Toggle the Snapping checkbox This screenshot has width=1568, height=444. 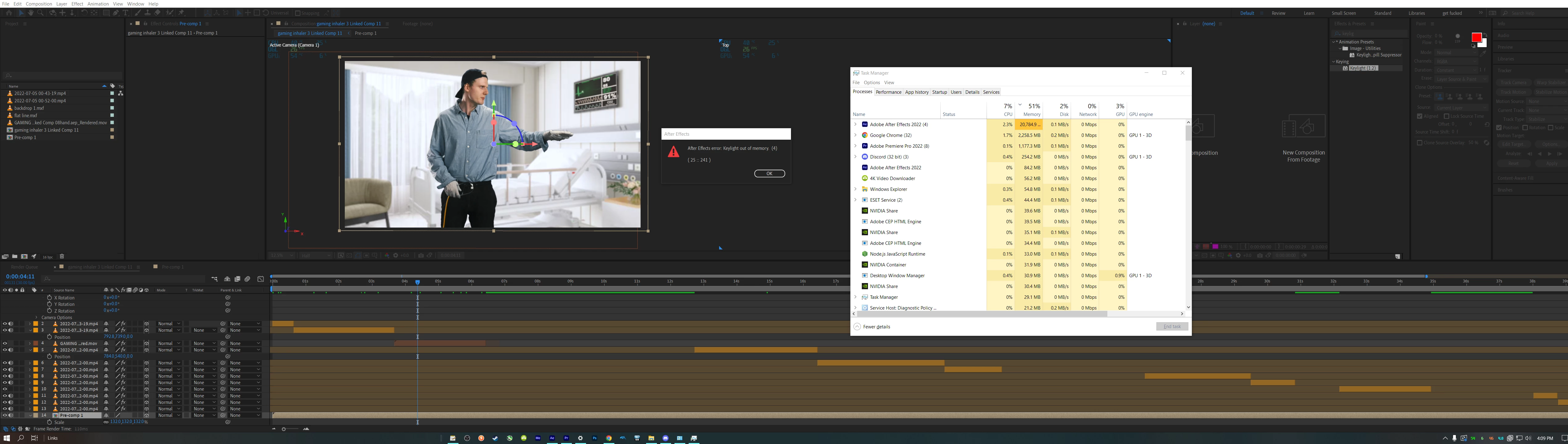coord(298,13)
